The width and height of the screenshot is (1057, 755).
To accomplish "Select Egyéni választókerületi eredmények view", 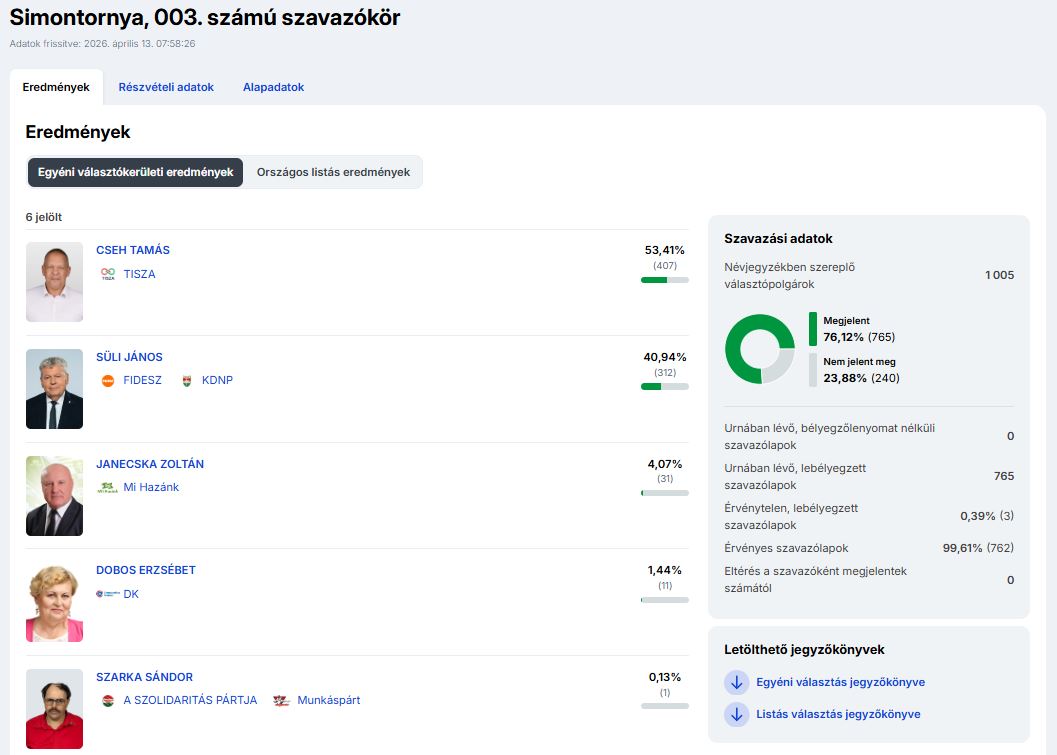I will 135,172.
